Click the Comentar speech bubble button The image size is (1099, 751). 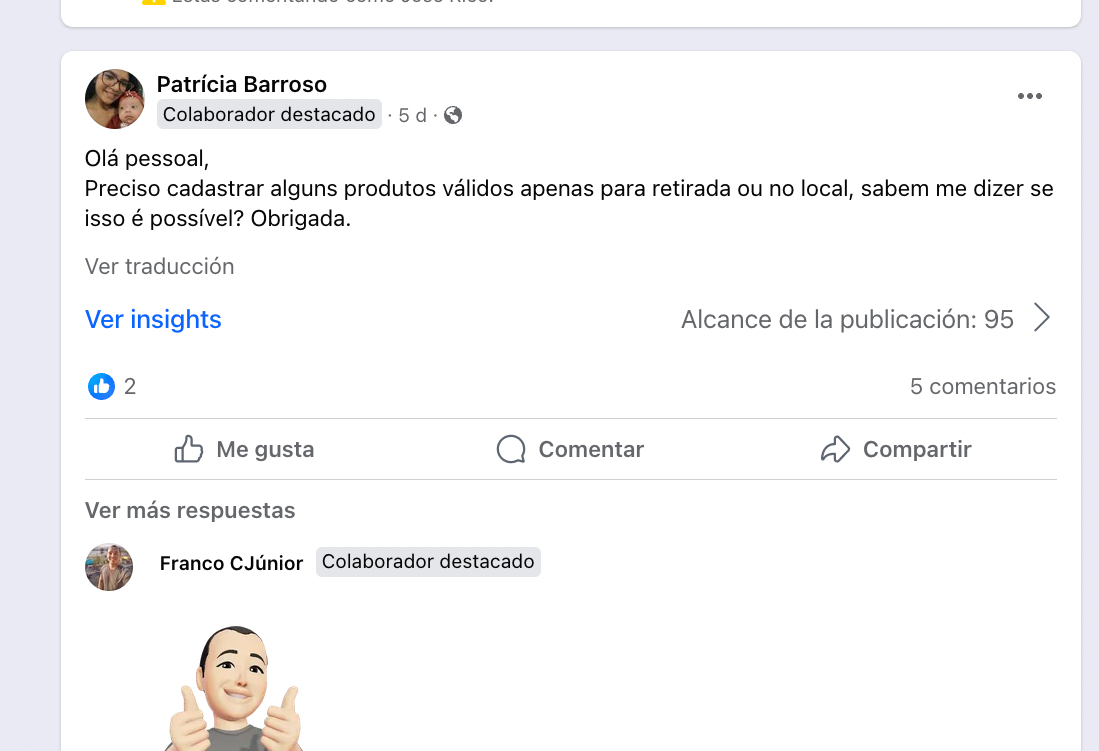[570, 450]
